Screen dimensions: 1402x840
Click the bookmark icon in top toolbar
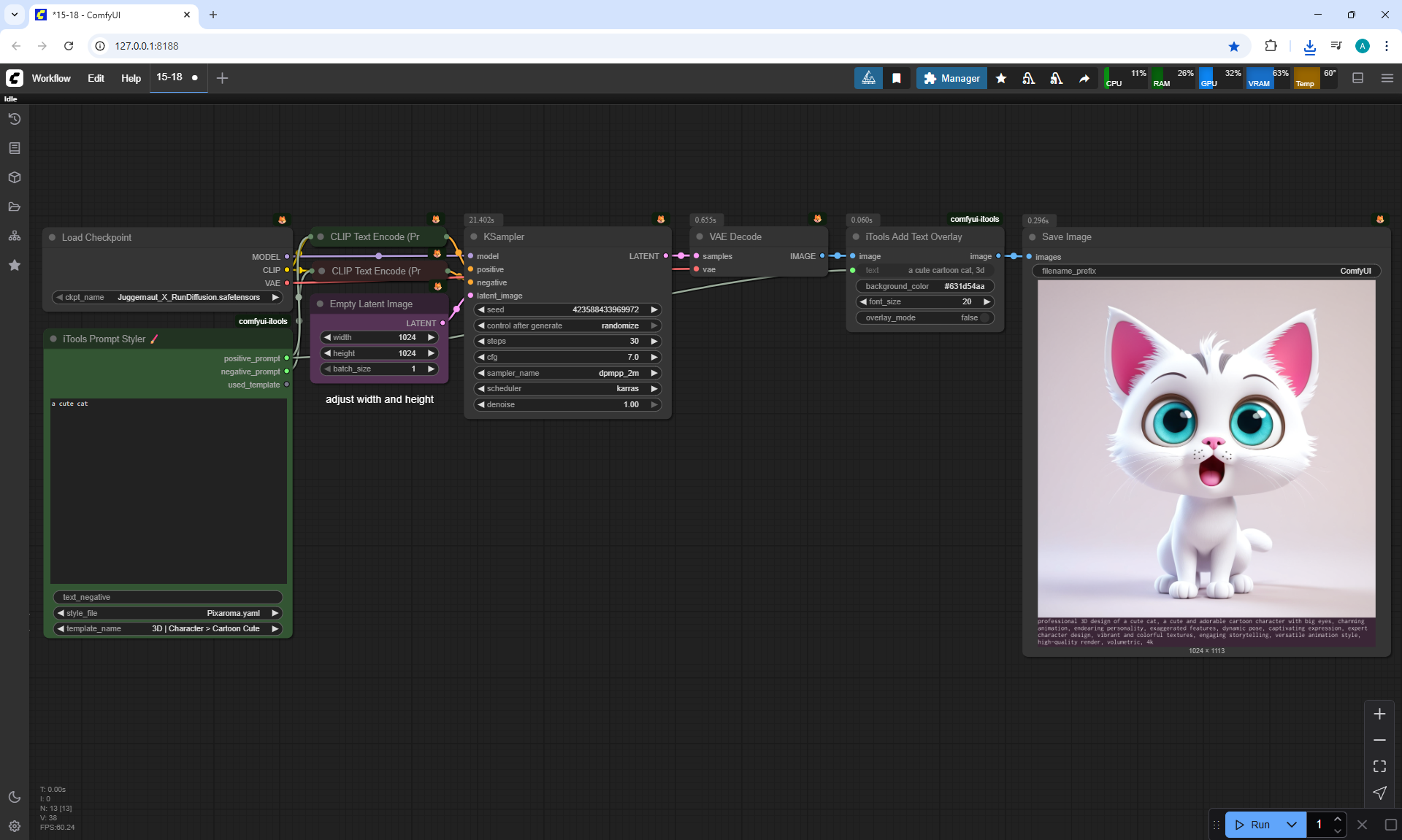click(897, 78)
